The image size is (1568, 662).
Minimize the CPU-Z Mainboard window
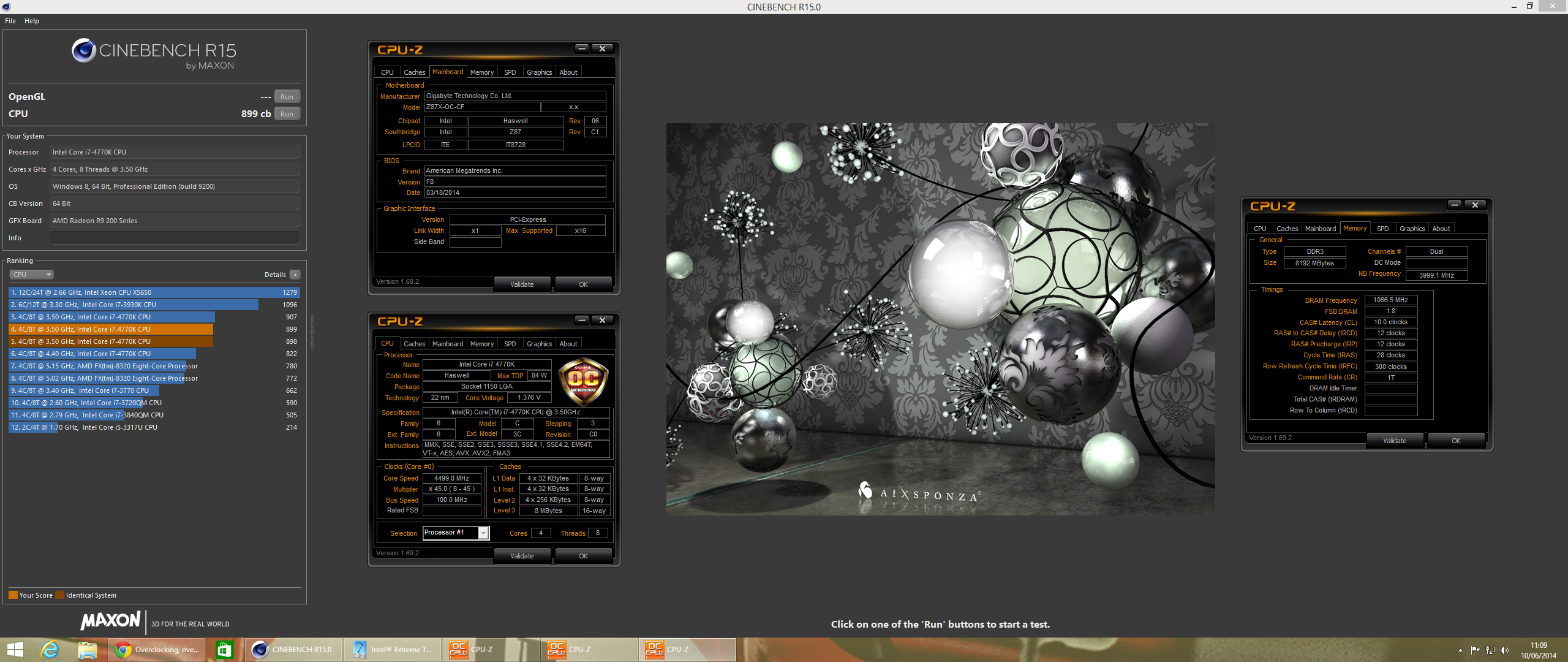[581, 48]
